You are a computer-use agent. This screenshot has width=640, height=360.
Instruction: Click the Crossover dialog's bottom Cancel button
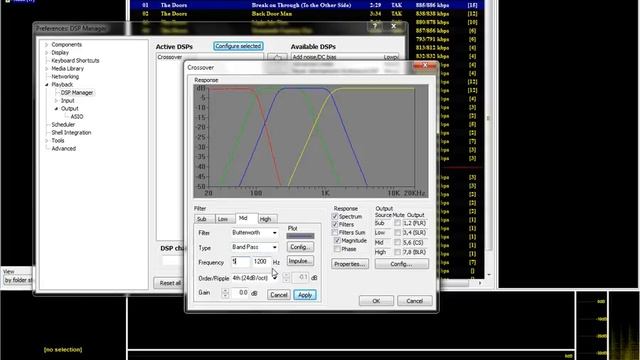pos(415,301)
